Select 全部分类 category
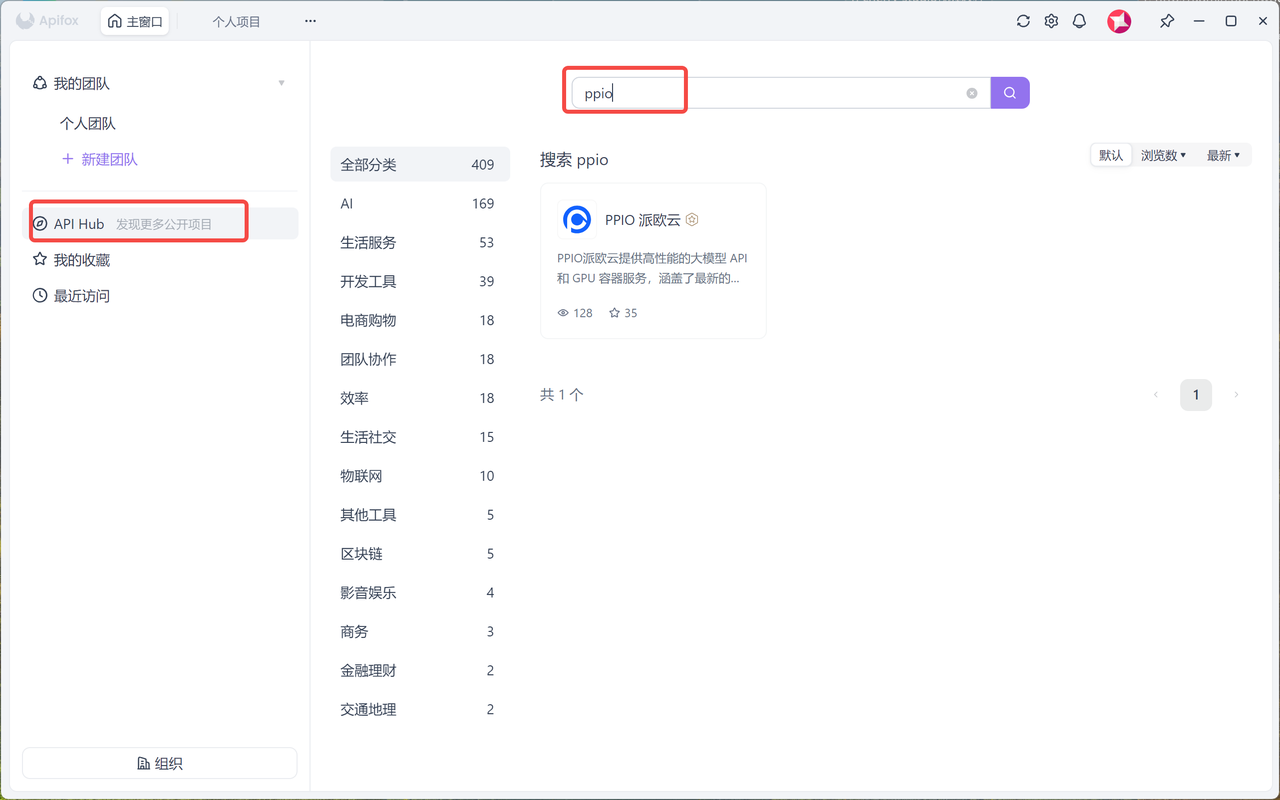Viewport: 1280px width, 800px height. [420, 165]
